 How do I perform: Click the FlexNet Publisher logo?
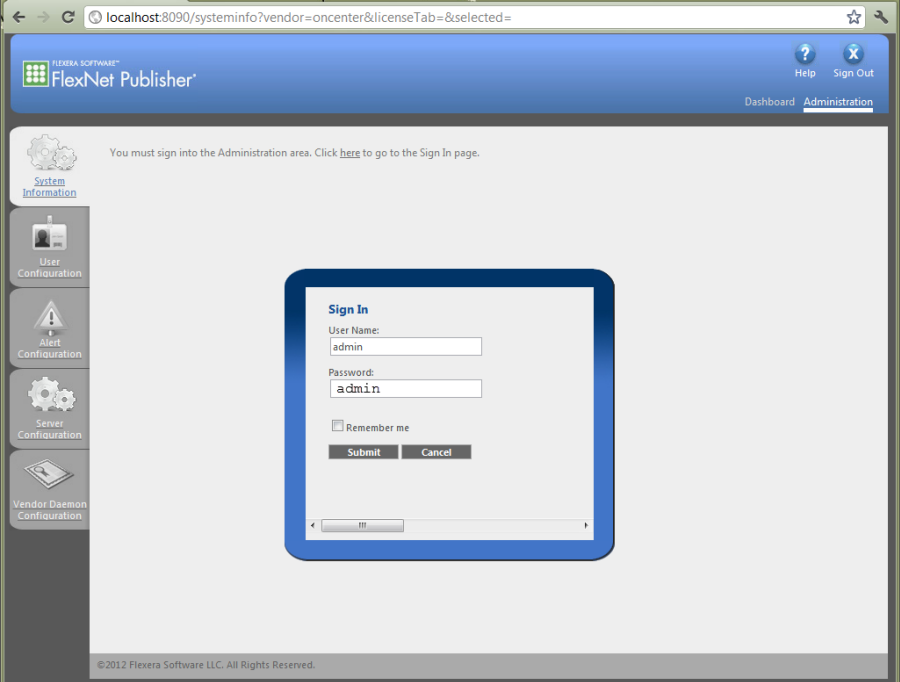pos(109,75)
